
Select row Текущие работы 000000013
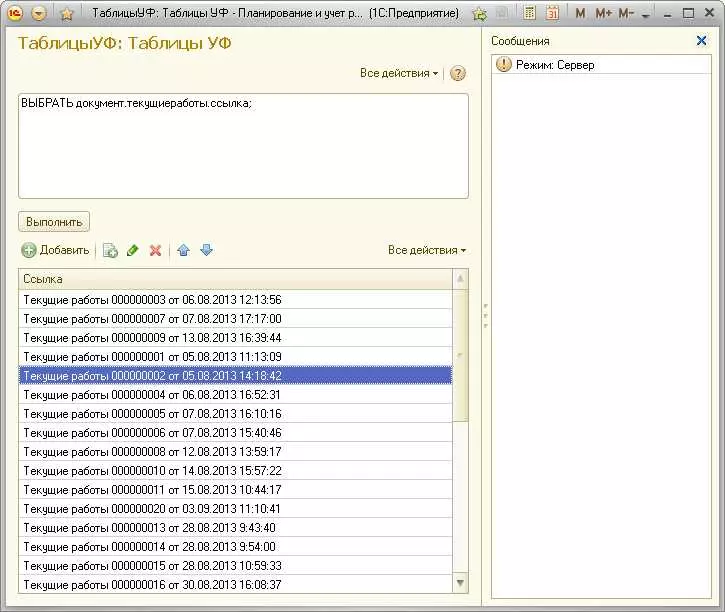click(236, 527)
